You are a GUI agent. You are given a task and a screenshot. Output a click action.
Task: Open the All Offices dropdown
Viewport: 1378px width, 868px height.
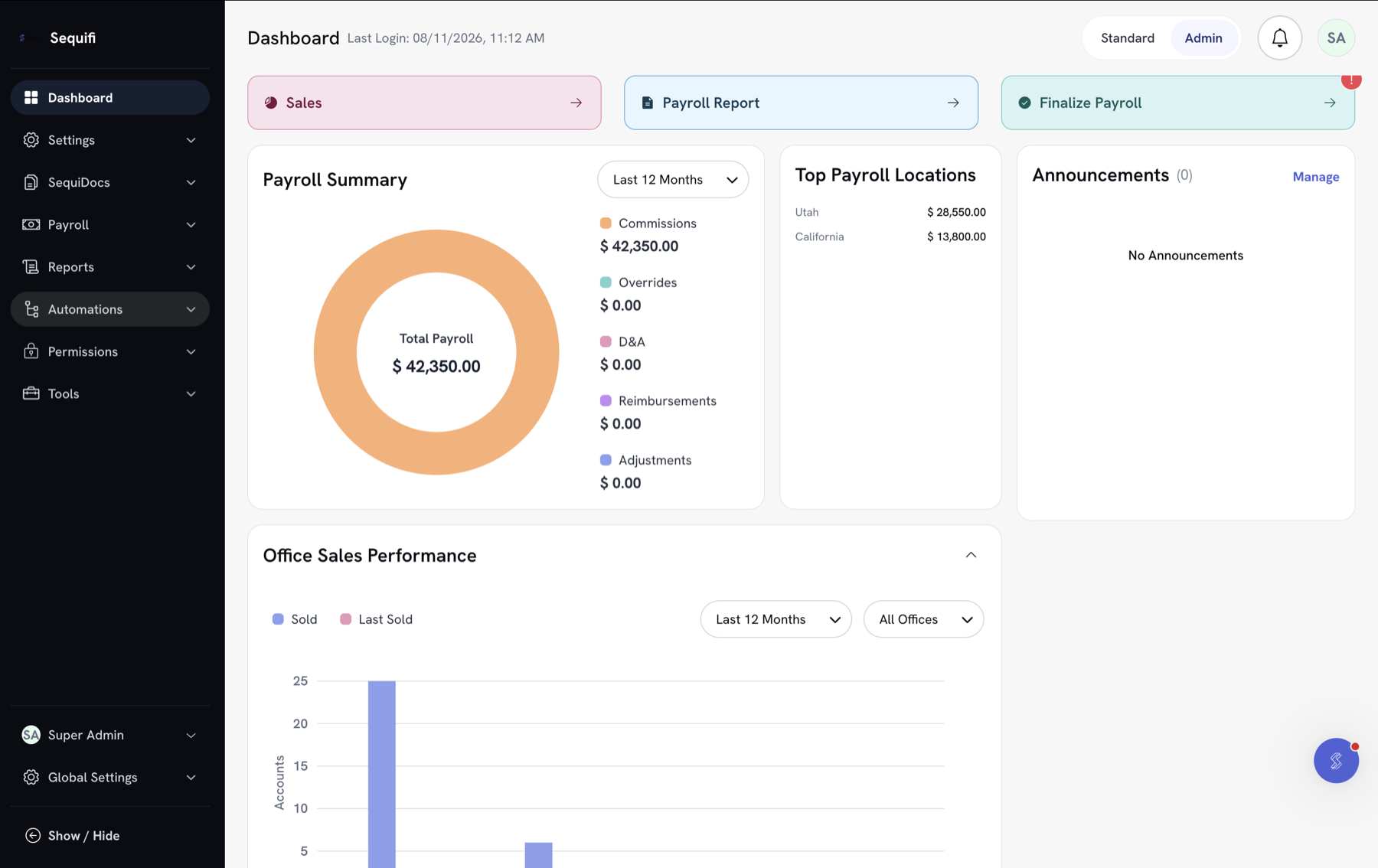point(923,619)
